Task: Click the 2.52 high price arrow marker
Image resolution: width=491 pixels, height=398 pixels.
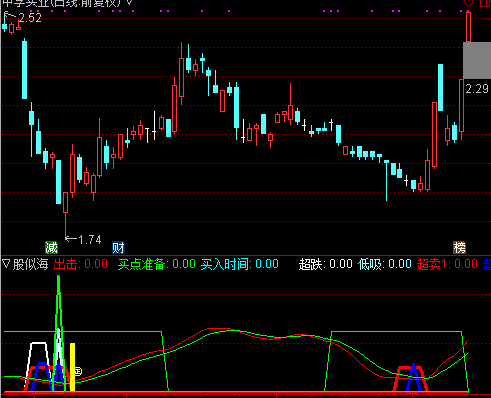Action: tap(23, 17)
